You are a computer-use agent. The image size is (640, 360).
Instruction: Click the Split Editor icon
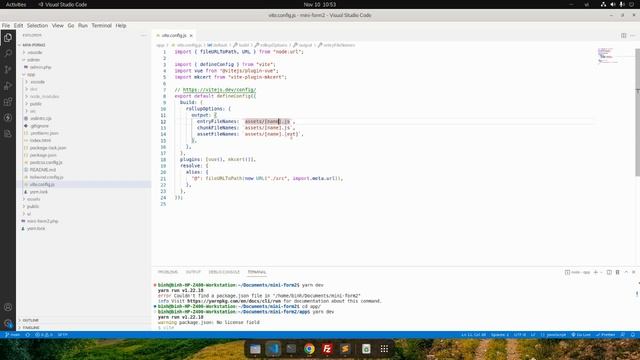[623, 36]
